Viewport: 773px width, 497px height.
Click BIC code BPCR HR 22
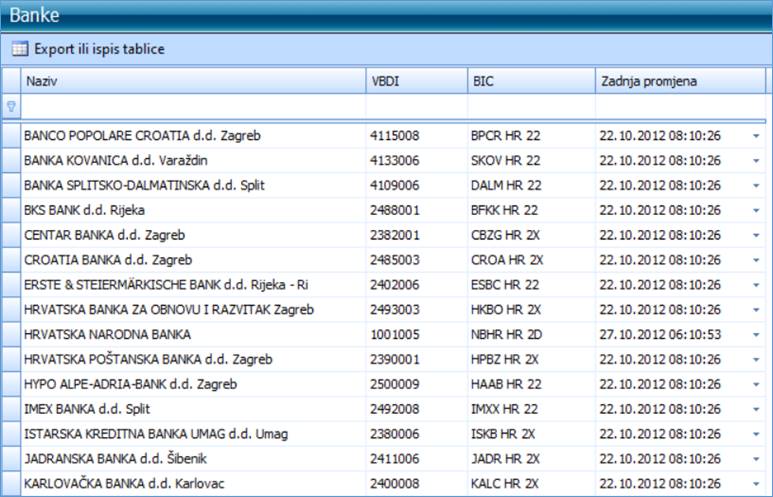pos(505,136)
